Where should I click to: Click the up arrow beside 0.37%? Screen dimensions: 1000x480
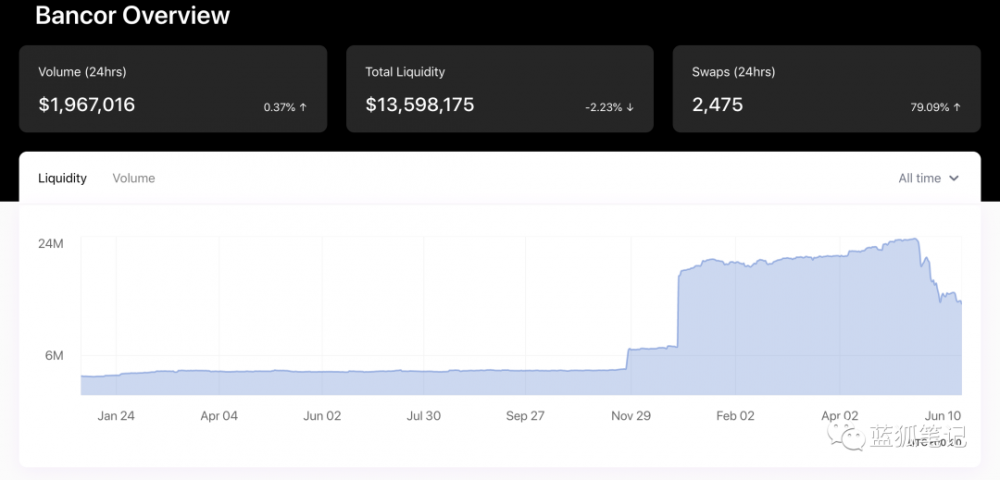[304, 107]
